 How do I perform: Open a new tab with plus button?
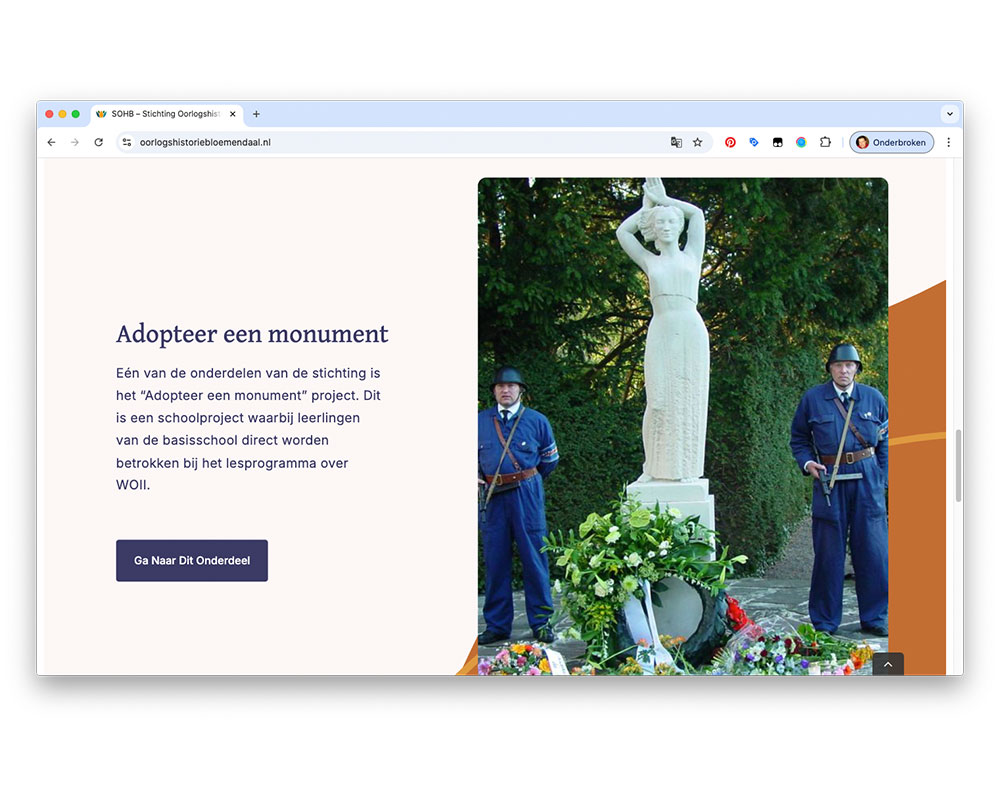click(256, 114)
